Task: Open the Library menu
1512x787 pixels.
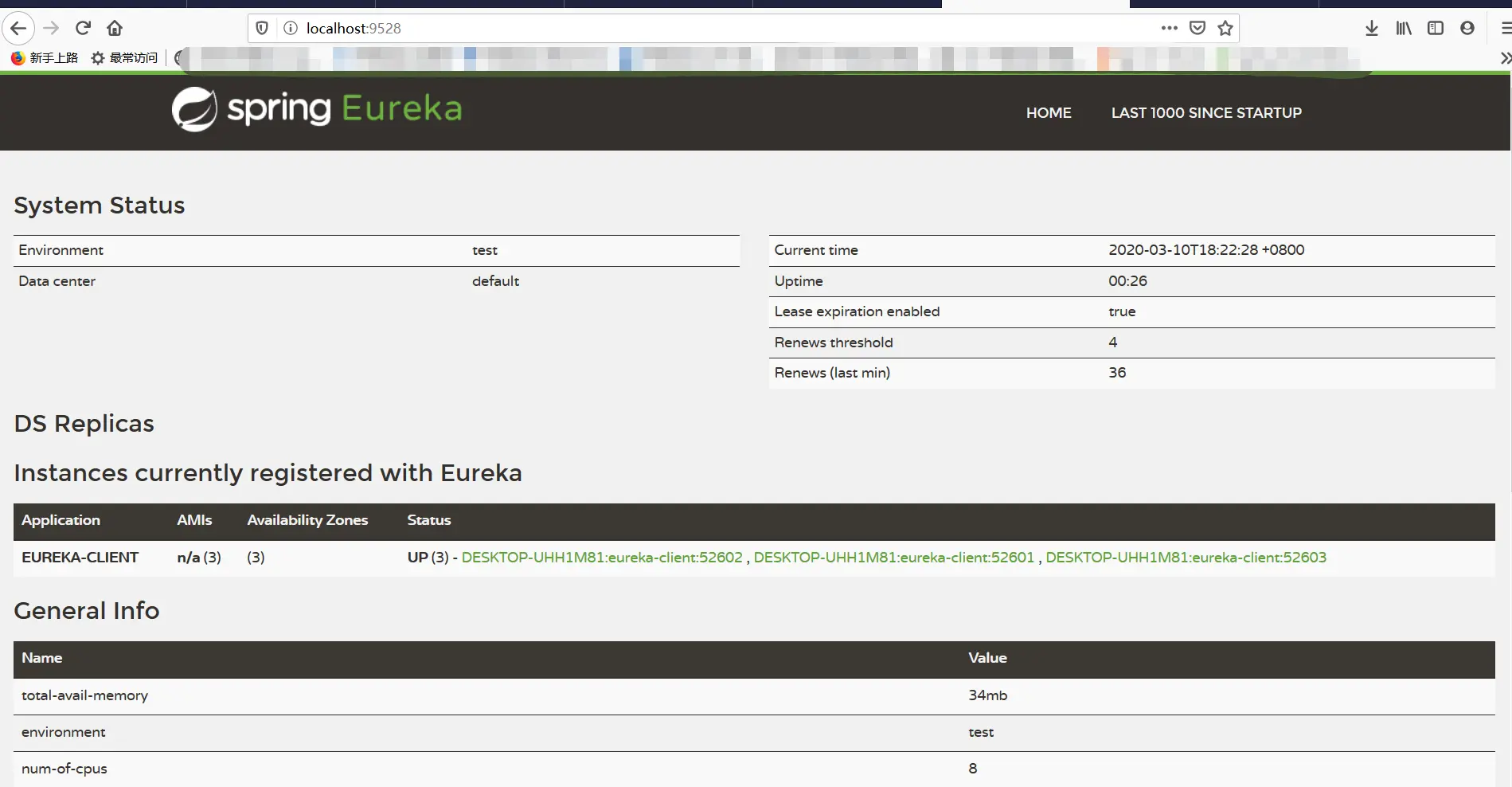Action: point(1404,29)
